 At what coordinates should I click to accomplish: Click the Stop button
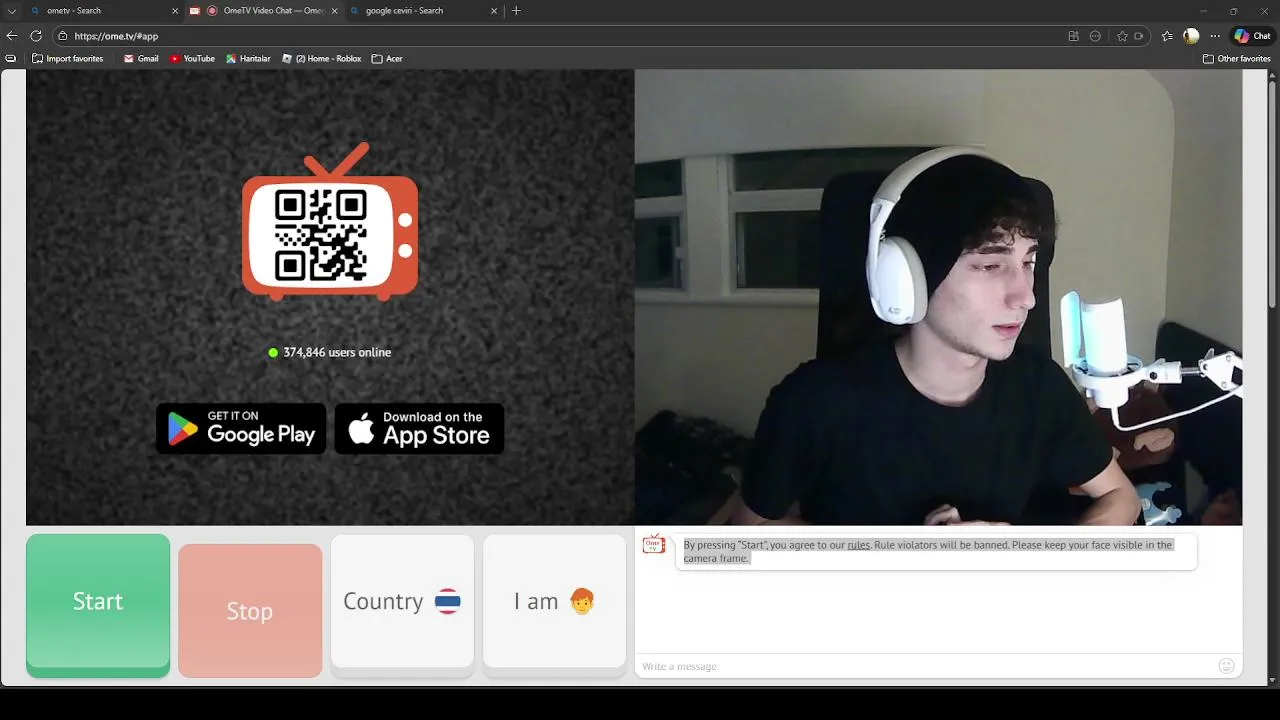click(x=250, y=610)
